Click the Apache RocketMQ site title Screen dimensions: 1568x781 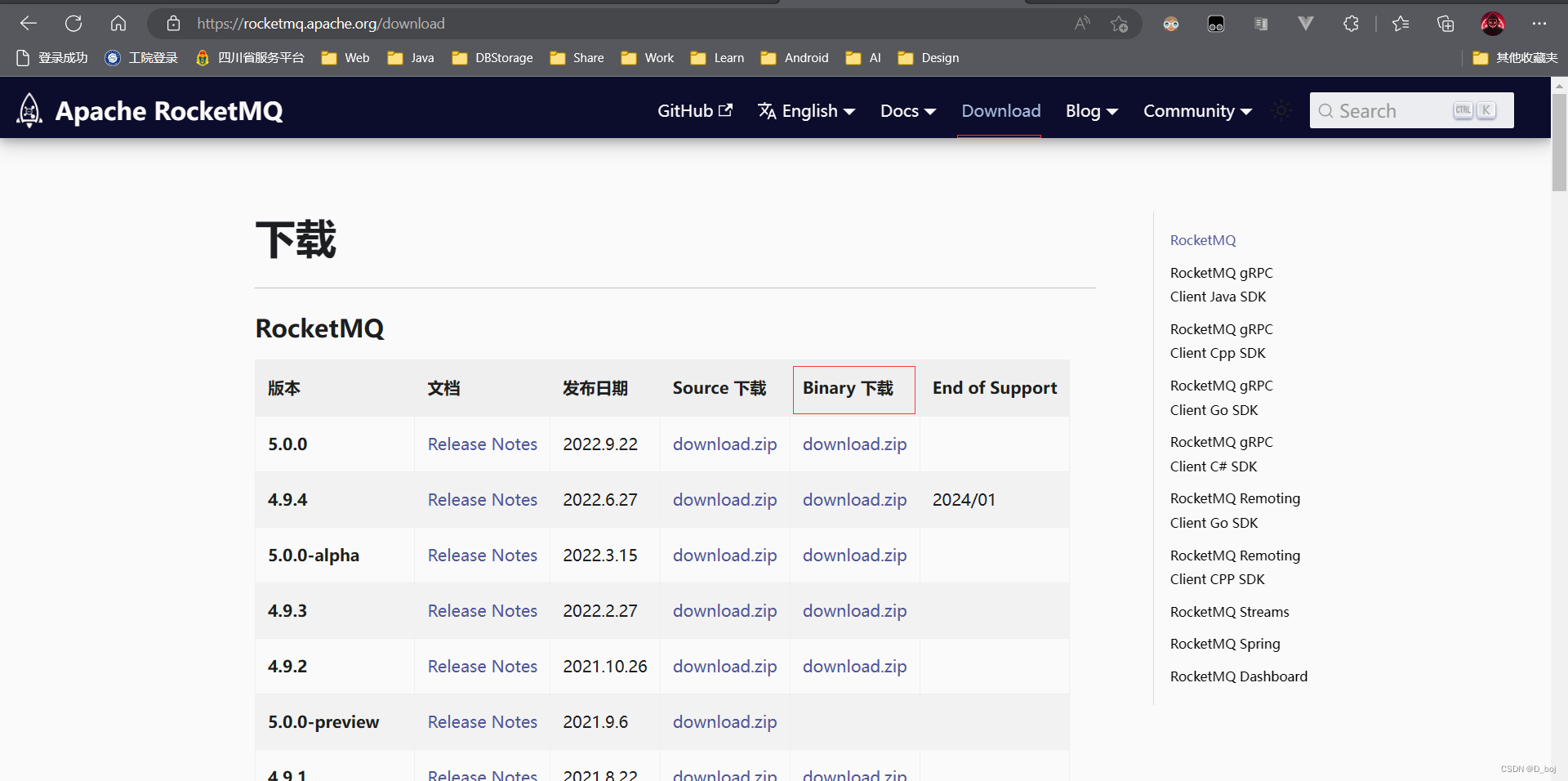[x=169, y=110]
